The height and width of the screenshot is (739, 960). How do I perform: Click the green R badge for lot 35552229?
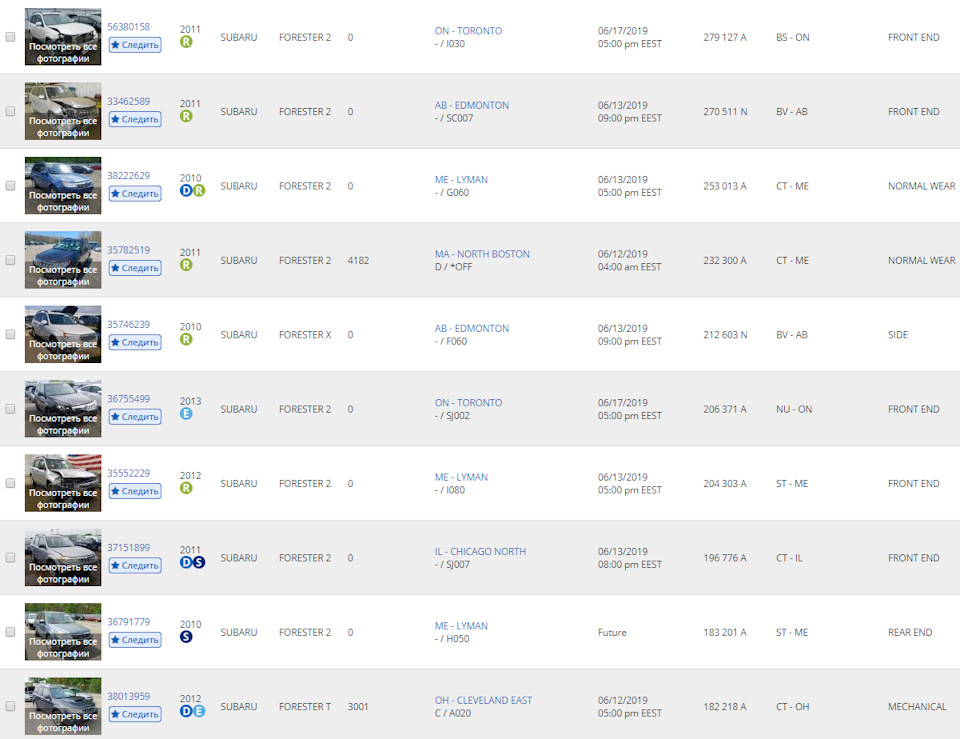(x=186, y=489)
